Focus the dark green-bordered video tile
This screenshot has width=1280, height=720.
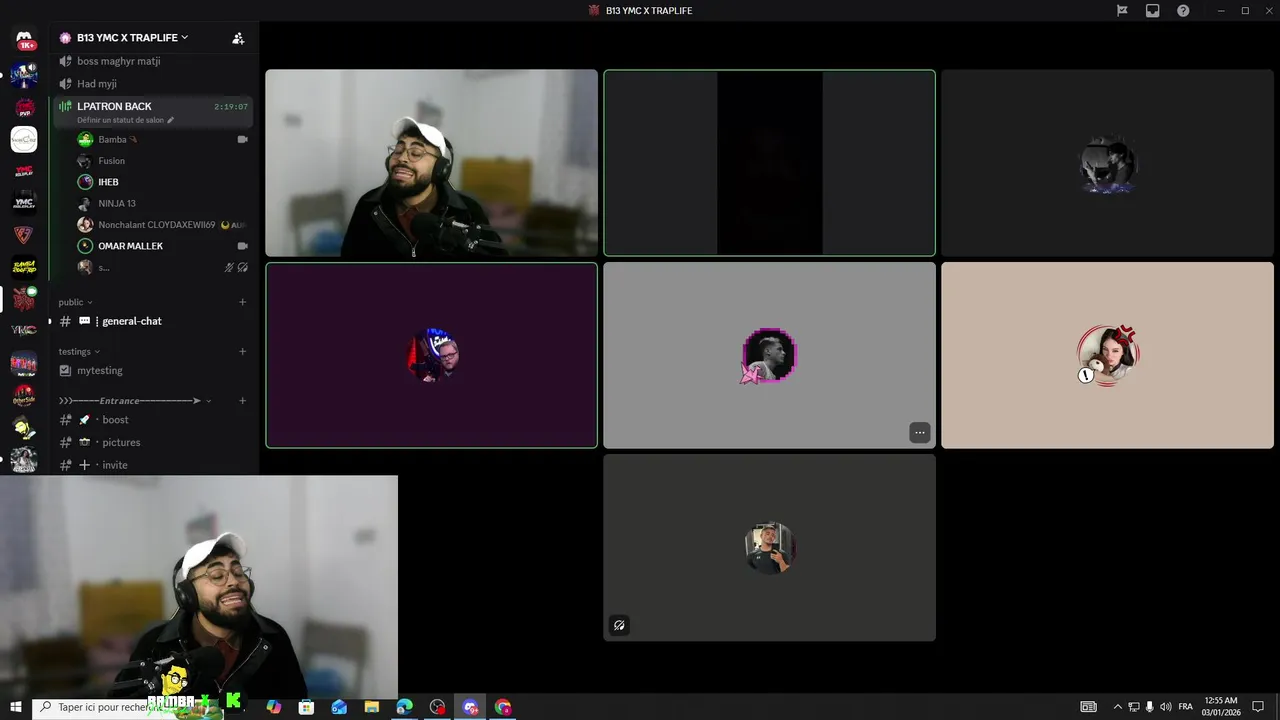pos(769,163)
